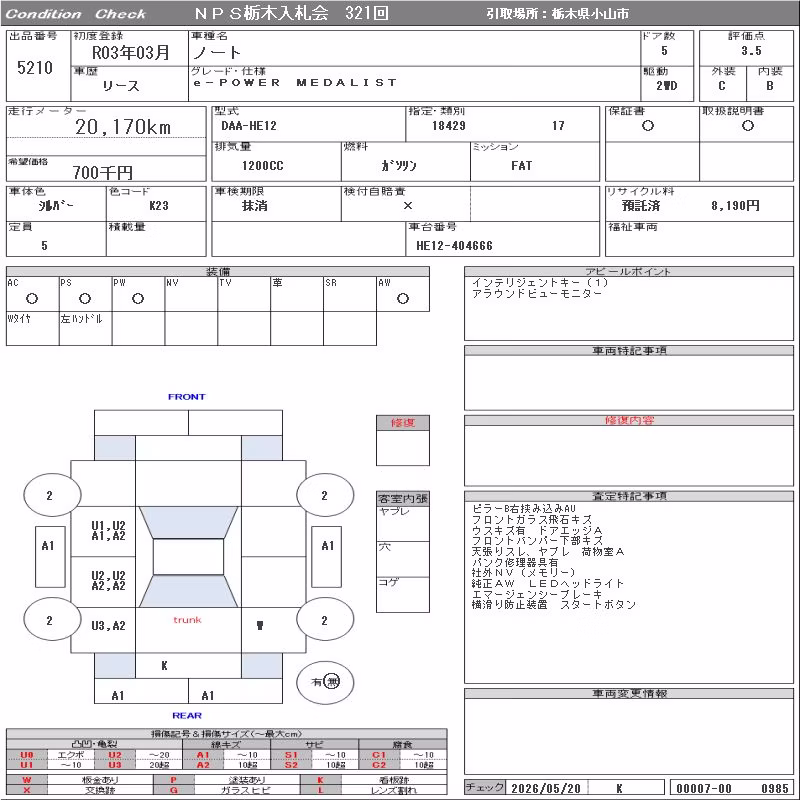Click the 左ハンドル equipment label
The width and height of the screenshot is (800, 800).
(x=81, y=319)
